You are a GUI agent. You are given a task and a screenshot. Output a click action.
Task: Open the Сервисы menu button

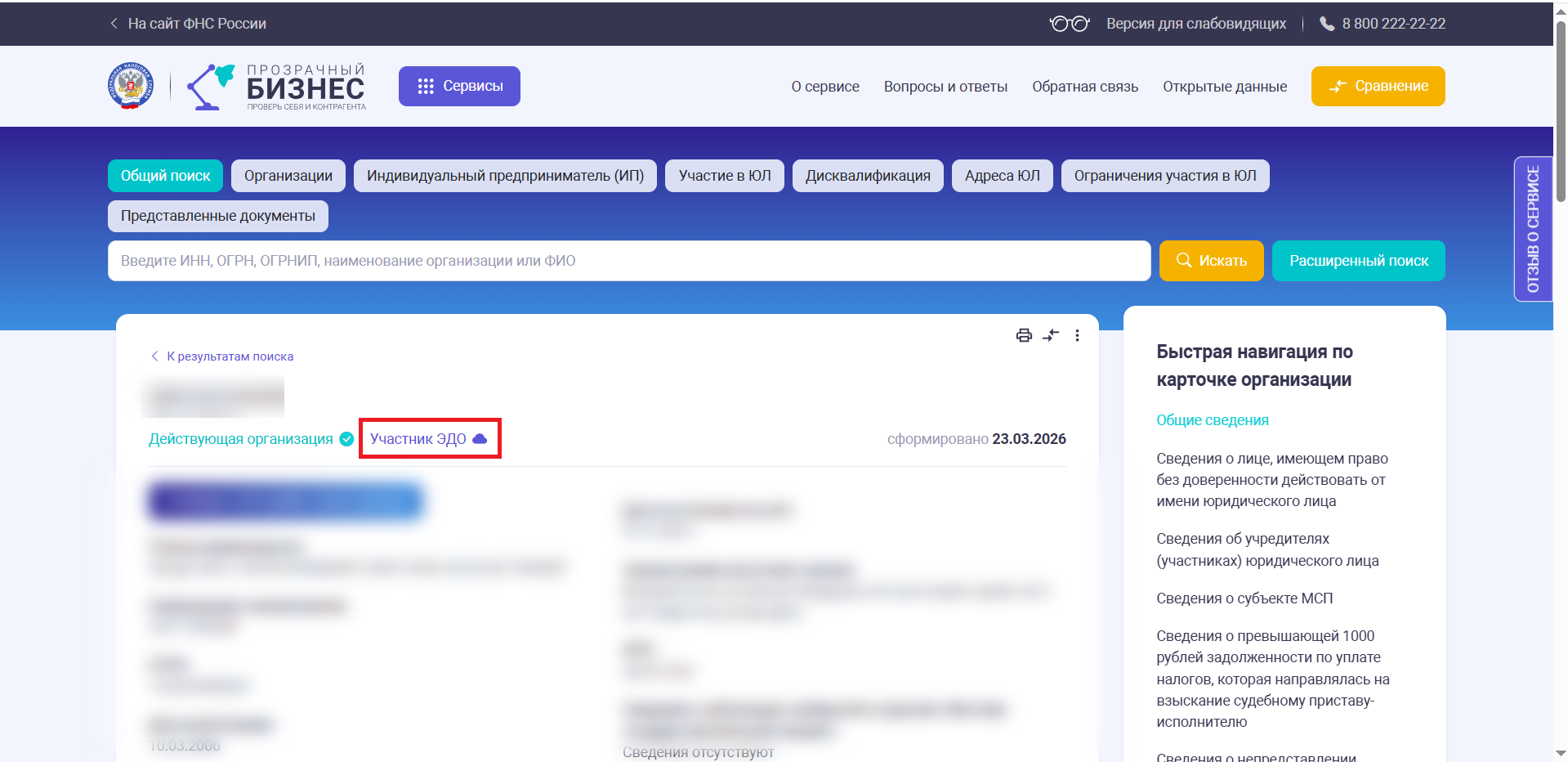point(459,86)
